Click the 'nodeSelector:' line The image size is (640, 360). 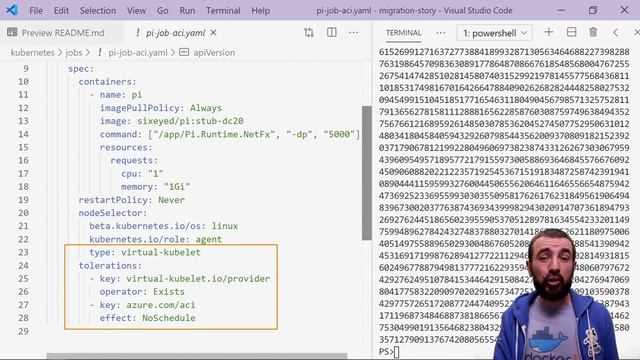(113, 213)
